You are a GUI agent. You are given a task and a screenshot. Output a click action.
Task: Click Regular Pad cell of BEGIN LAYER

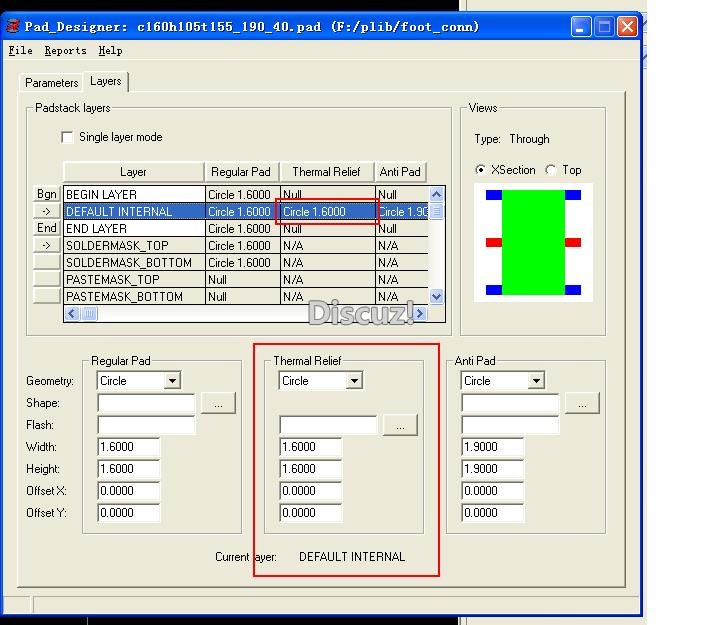tap(243, 194)
